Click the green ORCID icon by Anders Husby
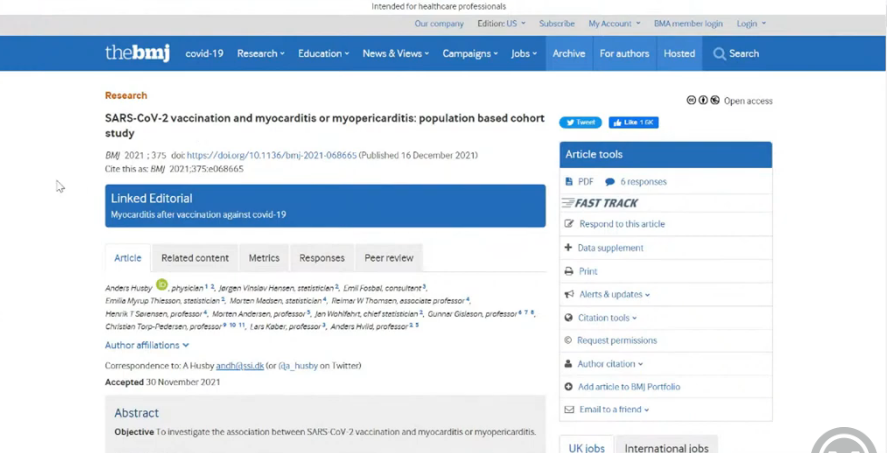This screenshot has width=887, height=453. click(x=162, y=284)
